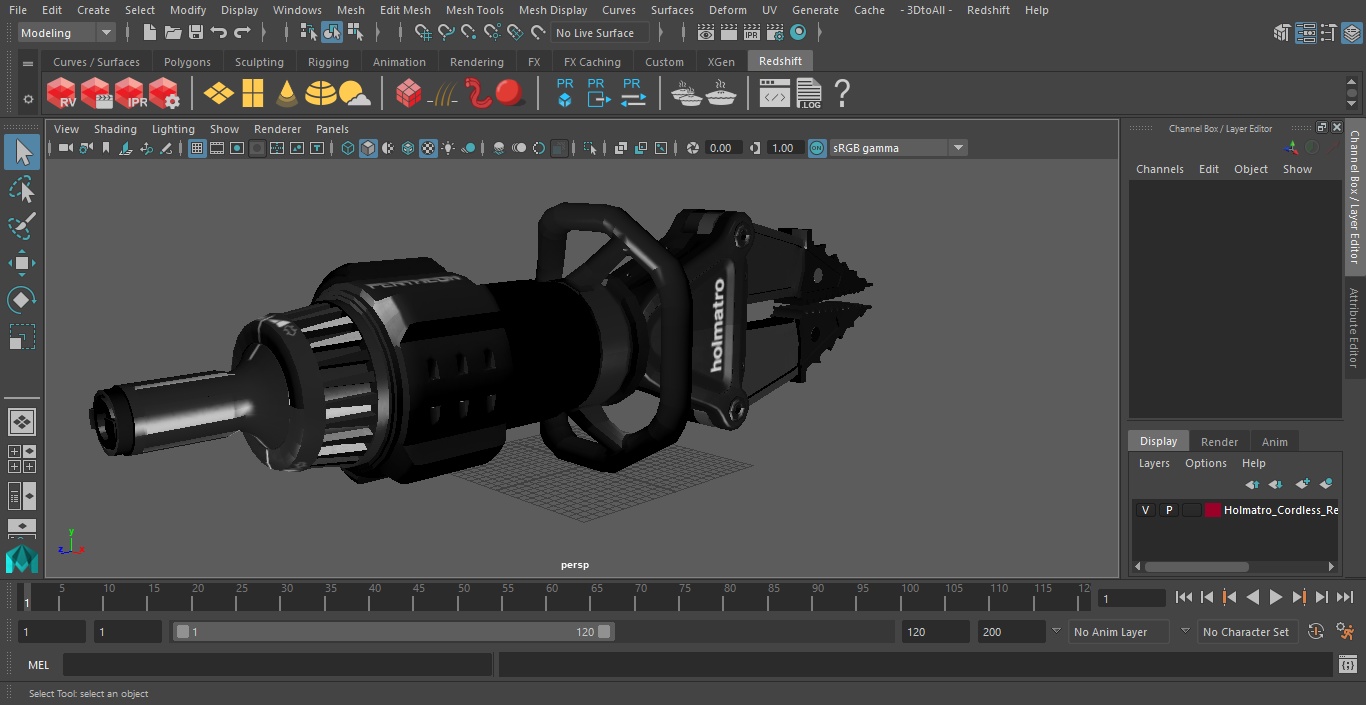1366x705 pixels.
Task: Click the redo arrow icon
Action: point(242,33)
